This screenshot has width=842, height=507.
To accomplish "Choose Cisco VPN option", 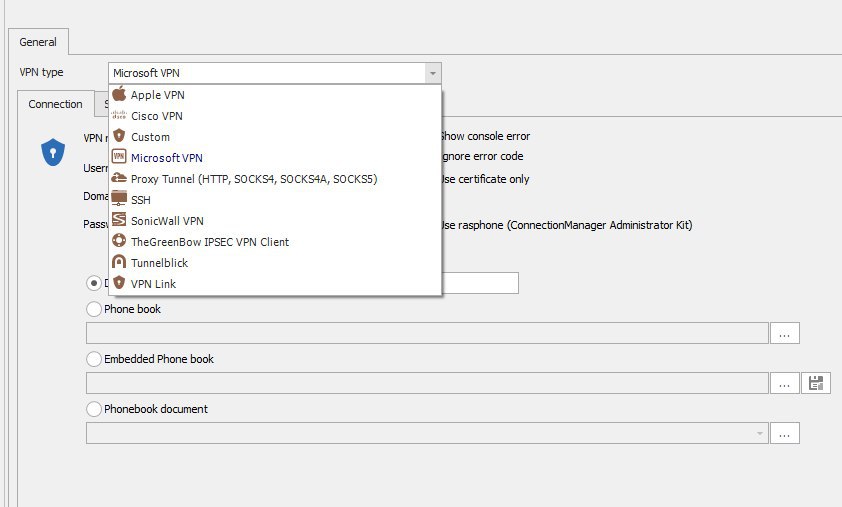I will click(275, 115).
